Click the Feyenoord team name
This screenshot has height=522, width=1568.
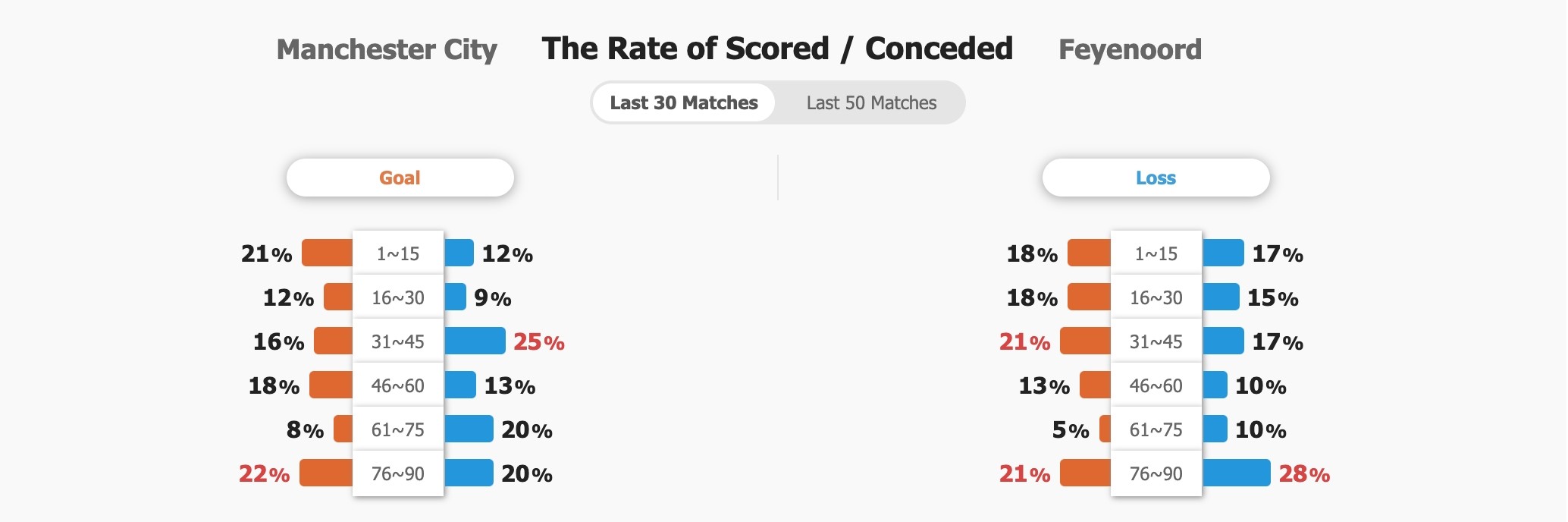[x=1130, y=49]
